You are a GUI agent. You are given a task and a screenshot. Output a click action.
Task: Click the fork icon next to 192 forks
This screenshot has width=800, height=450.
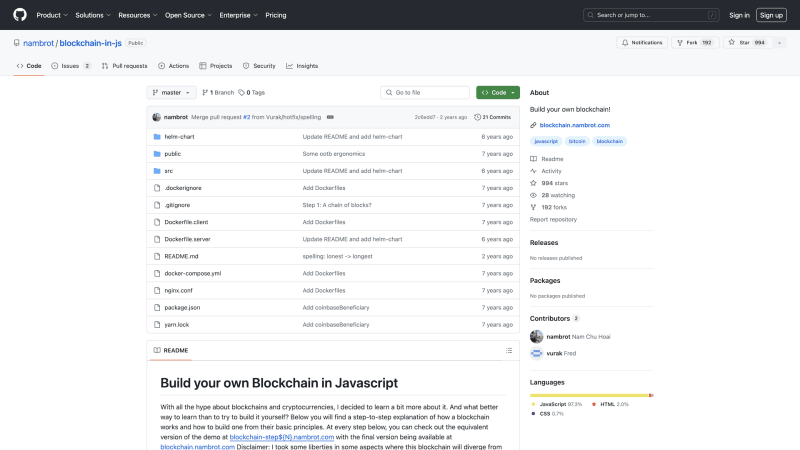point(533,207)
